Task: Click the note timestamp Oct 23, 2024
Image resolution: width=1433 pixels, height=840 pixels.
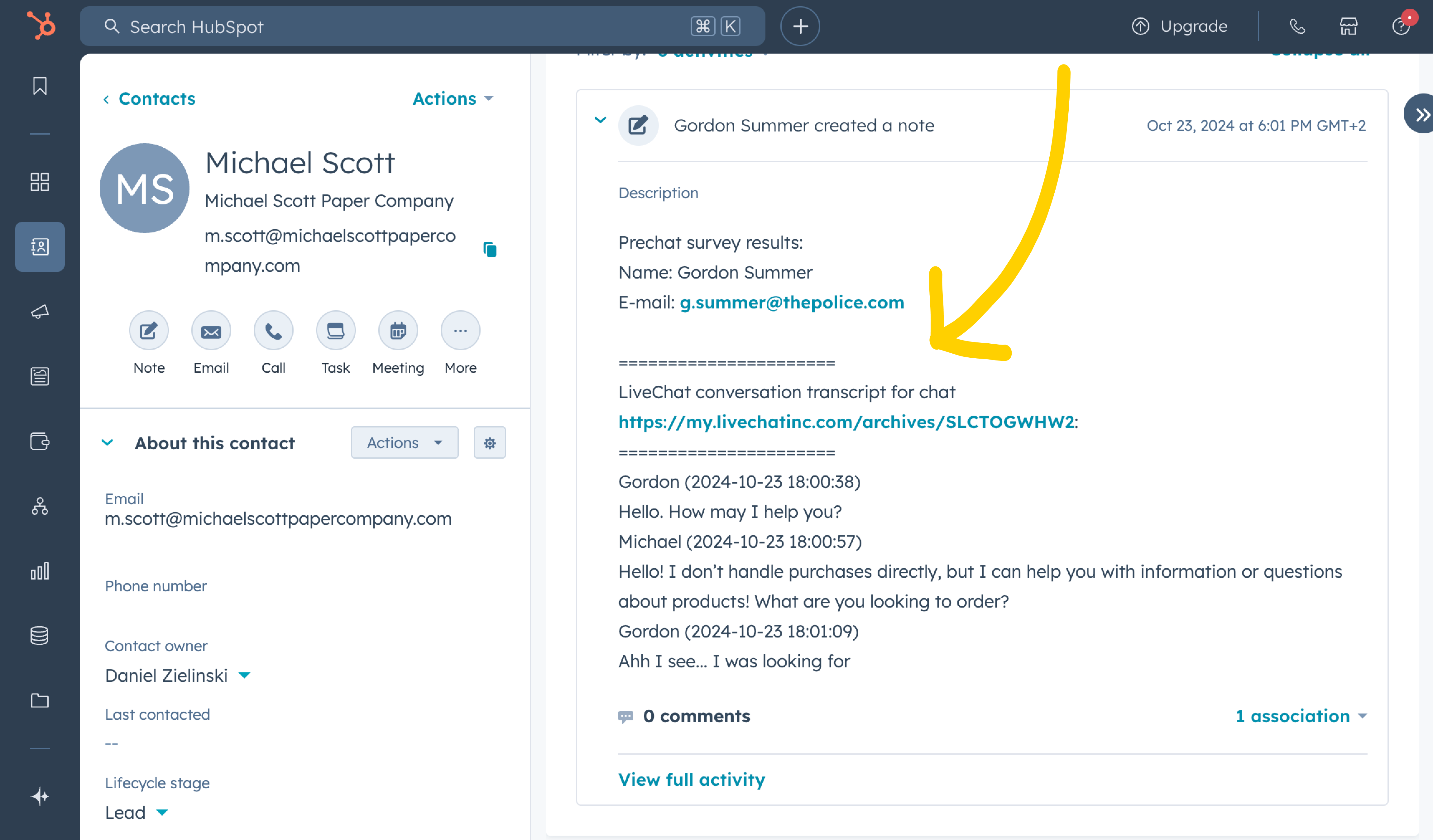Action: point(1256,126)
